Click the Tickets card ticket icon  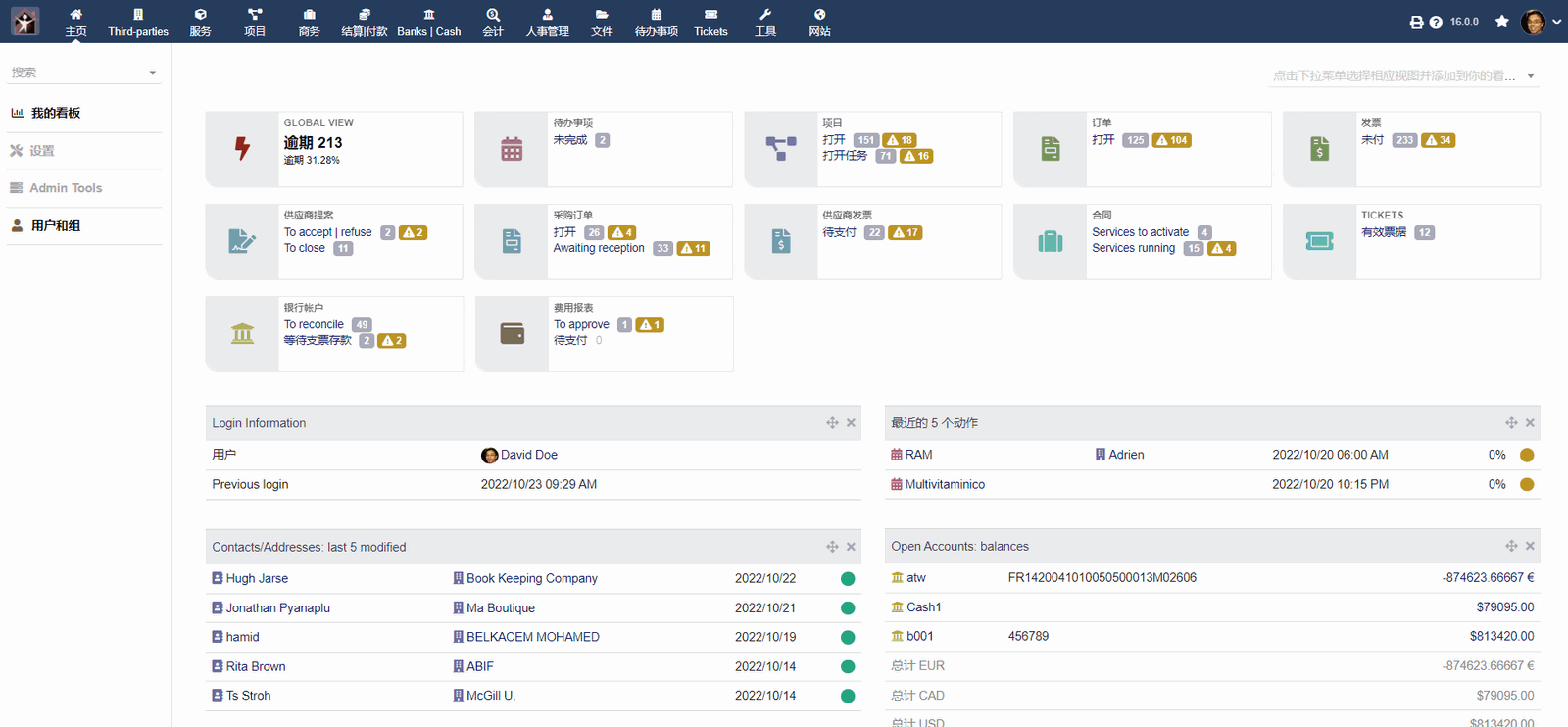click(x=1320, y=241)
